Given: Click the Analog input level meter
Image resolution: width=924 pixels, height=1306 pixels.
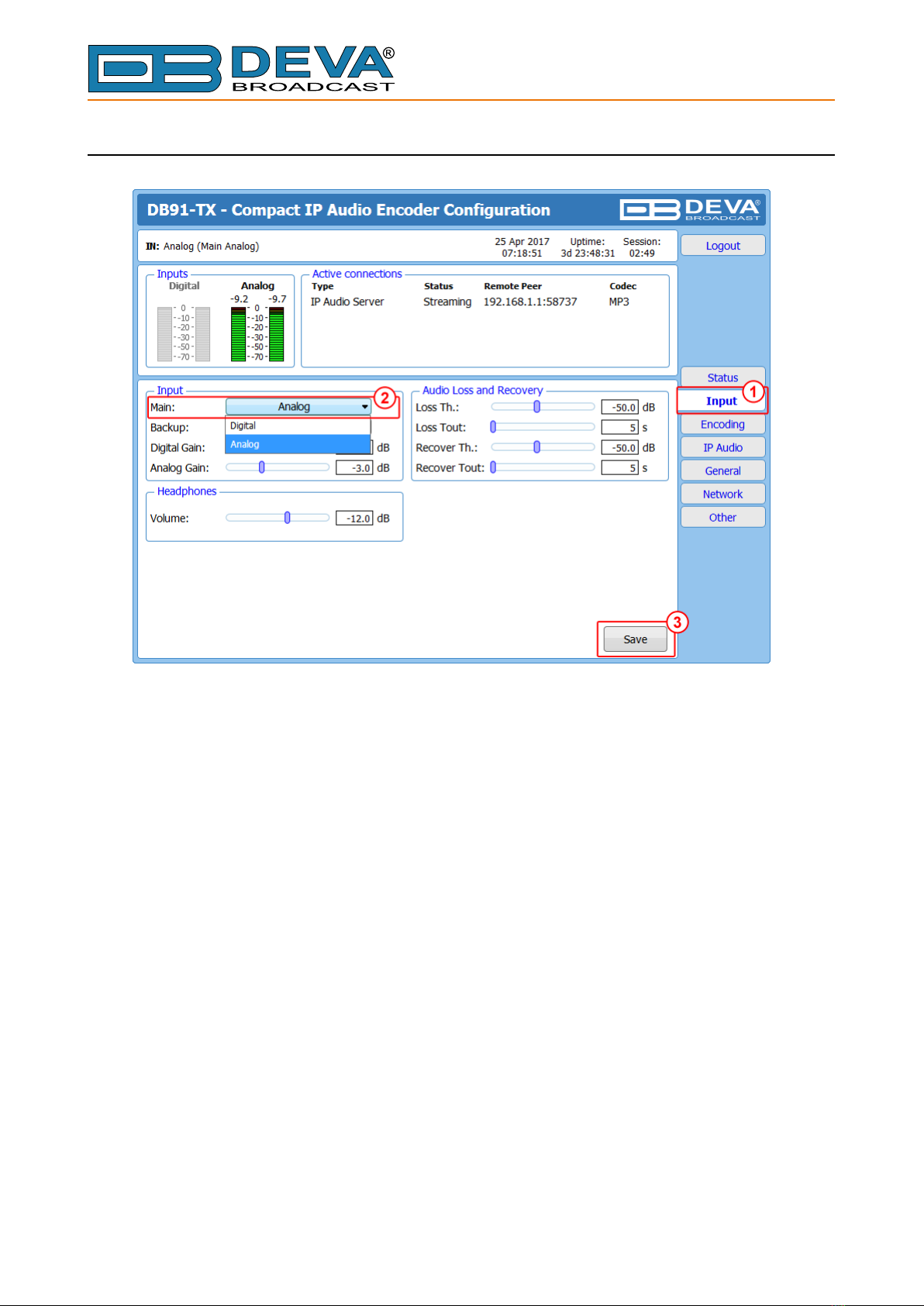Looking at the screenshot, I should click(257, 334).
